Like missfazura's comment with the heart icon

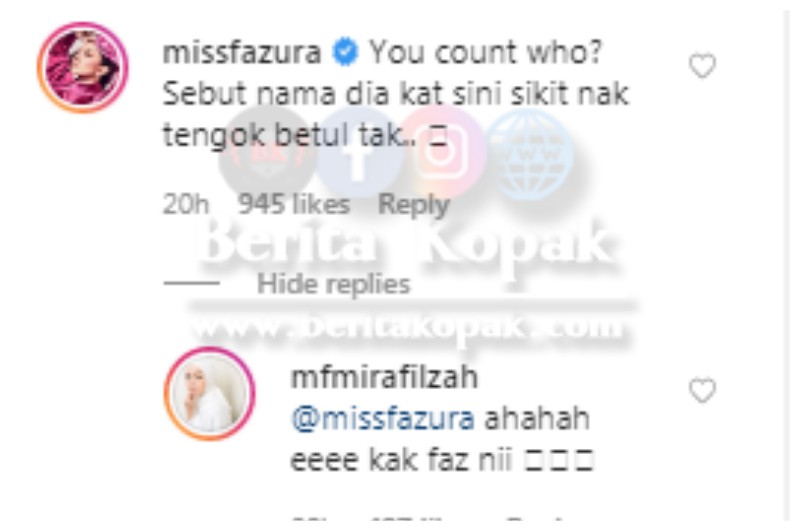[703, 66]
